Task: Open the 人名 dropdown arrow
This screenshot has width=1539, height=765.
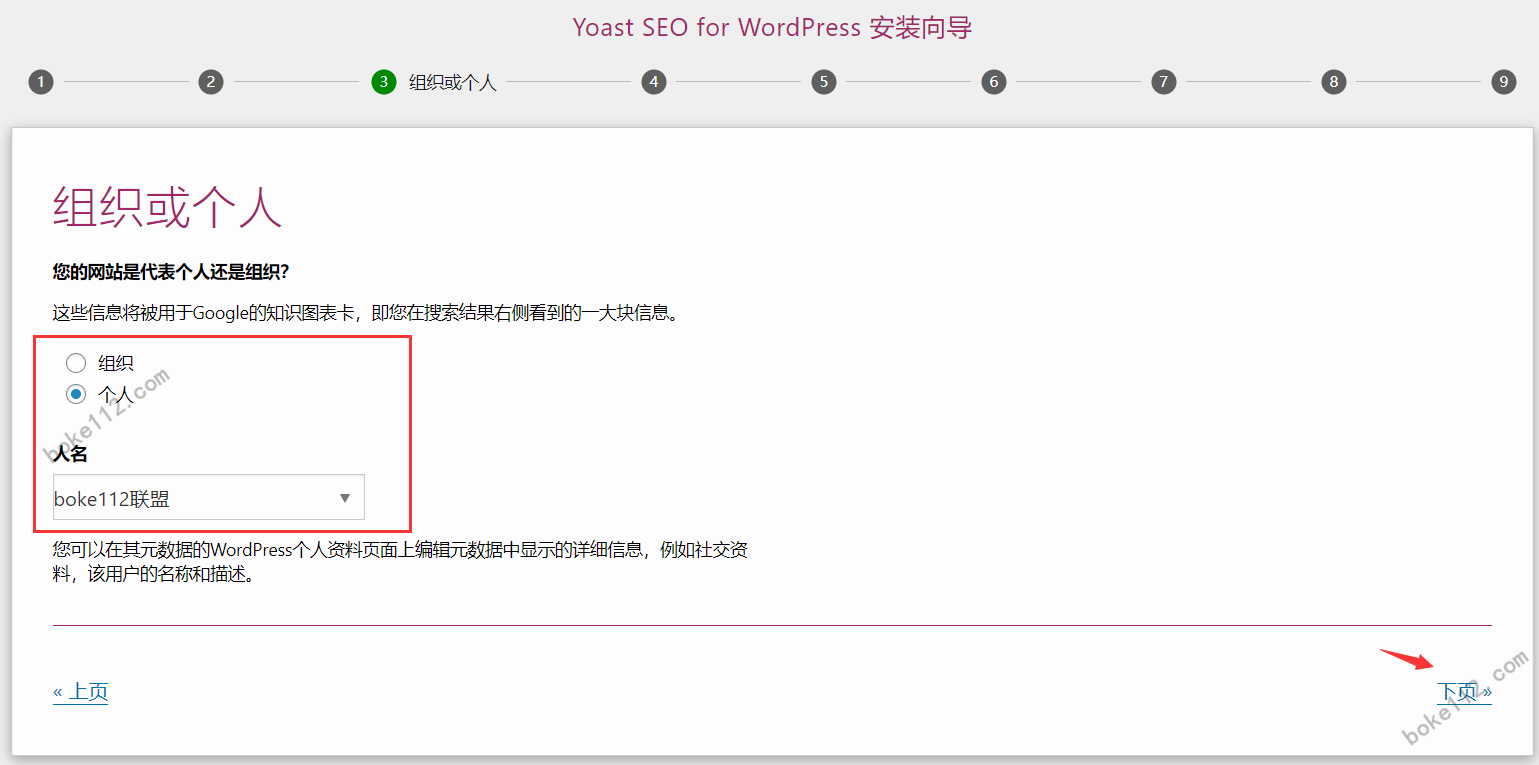Action: tap(345, 497)
